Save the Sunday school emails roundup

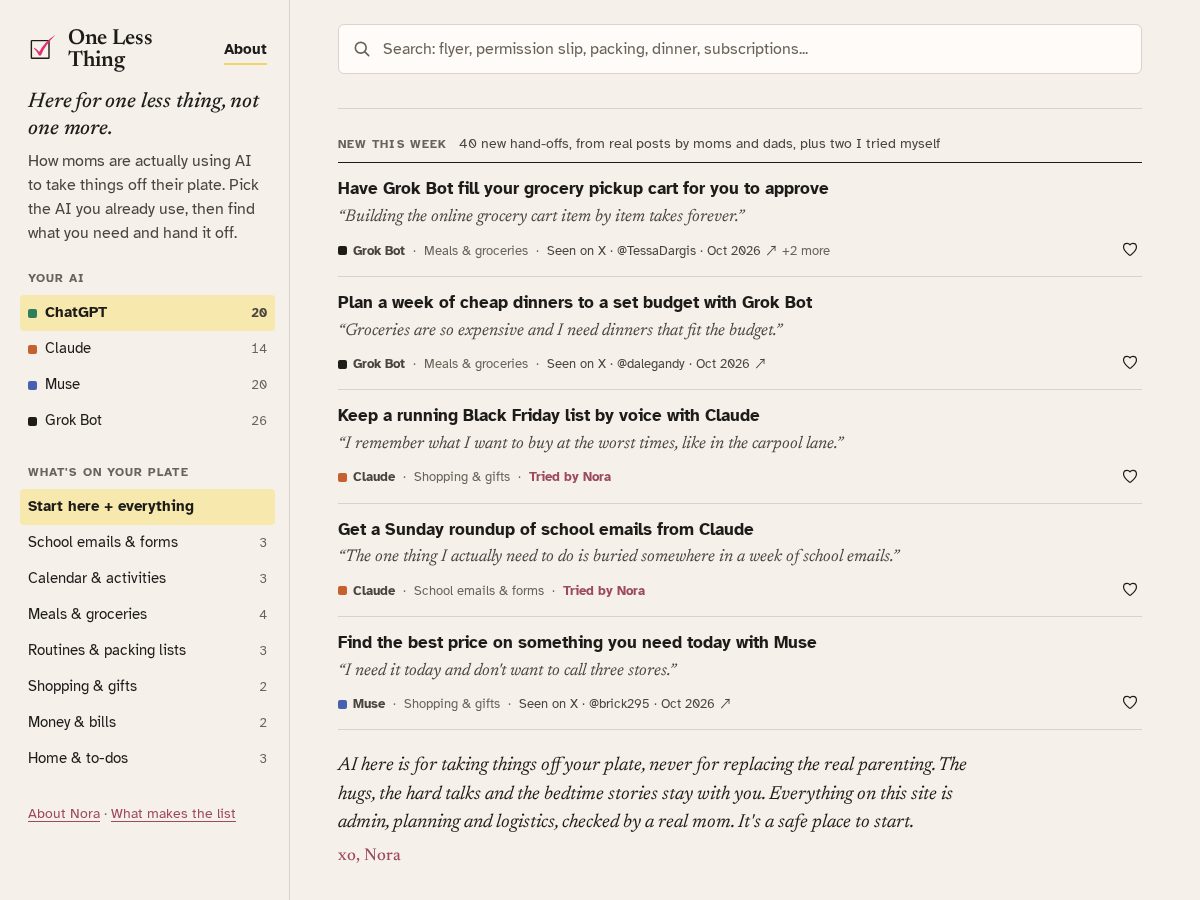tap(1130, 590)
